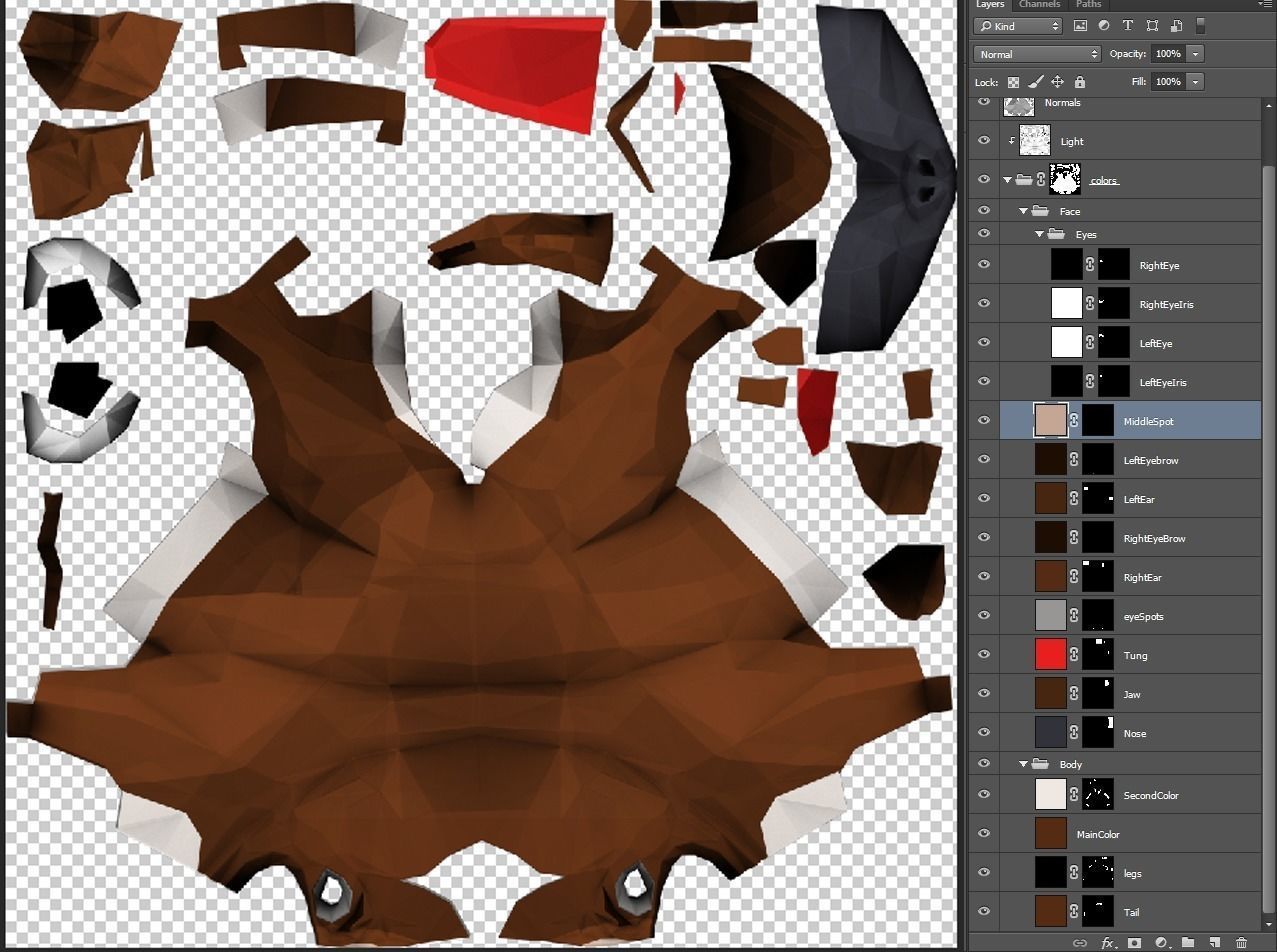Open the Kind filter dropdown

[x=1018, y=26]
